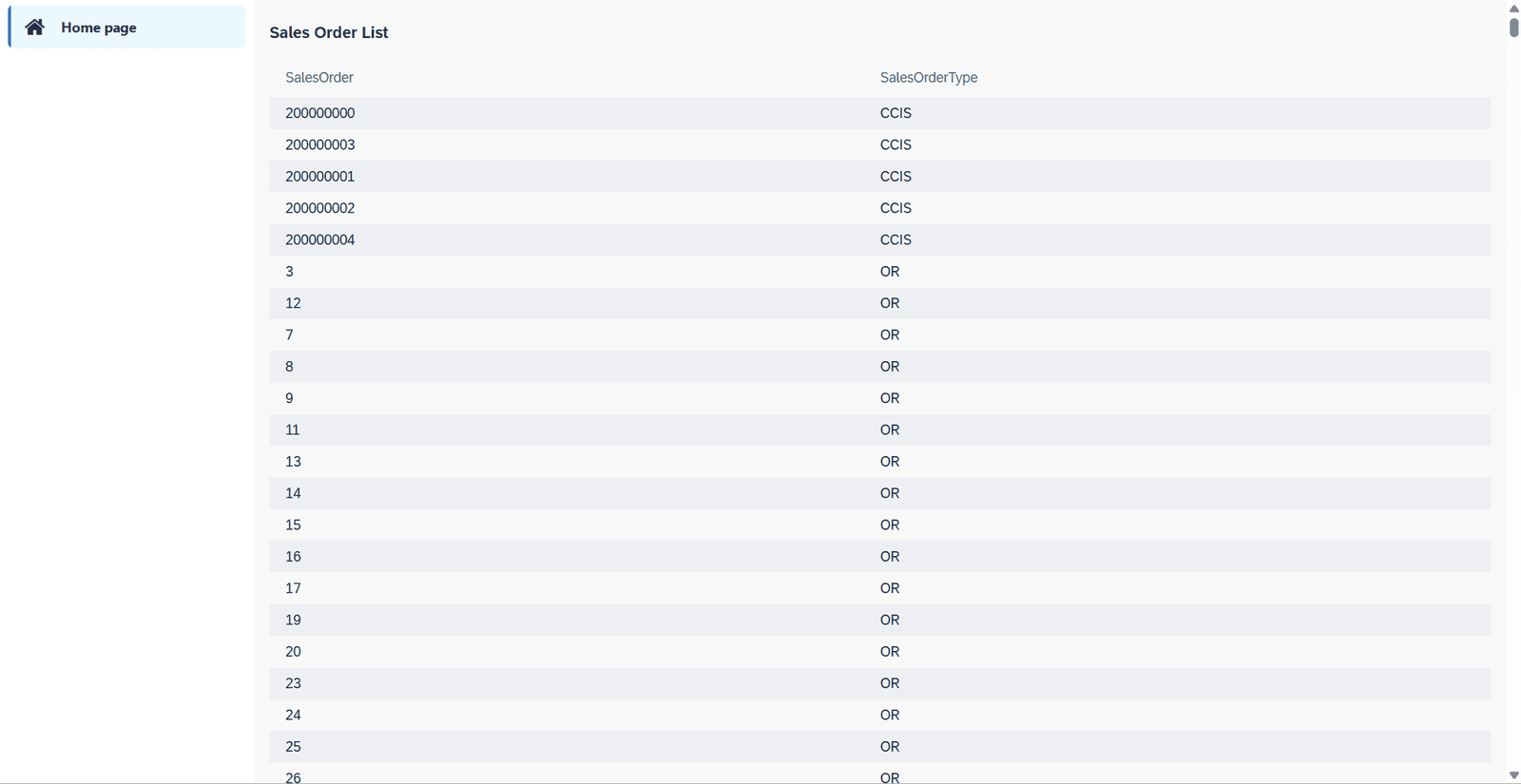Click the vertical scrollbar thumb
The height and width of the screenshot is (784, 1521).
point(1513,28)
